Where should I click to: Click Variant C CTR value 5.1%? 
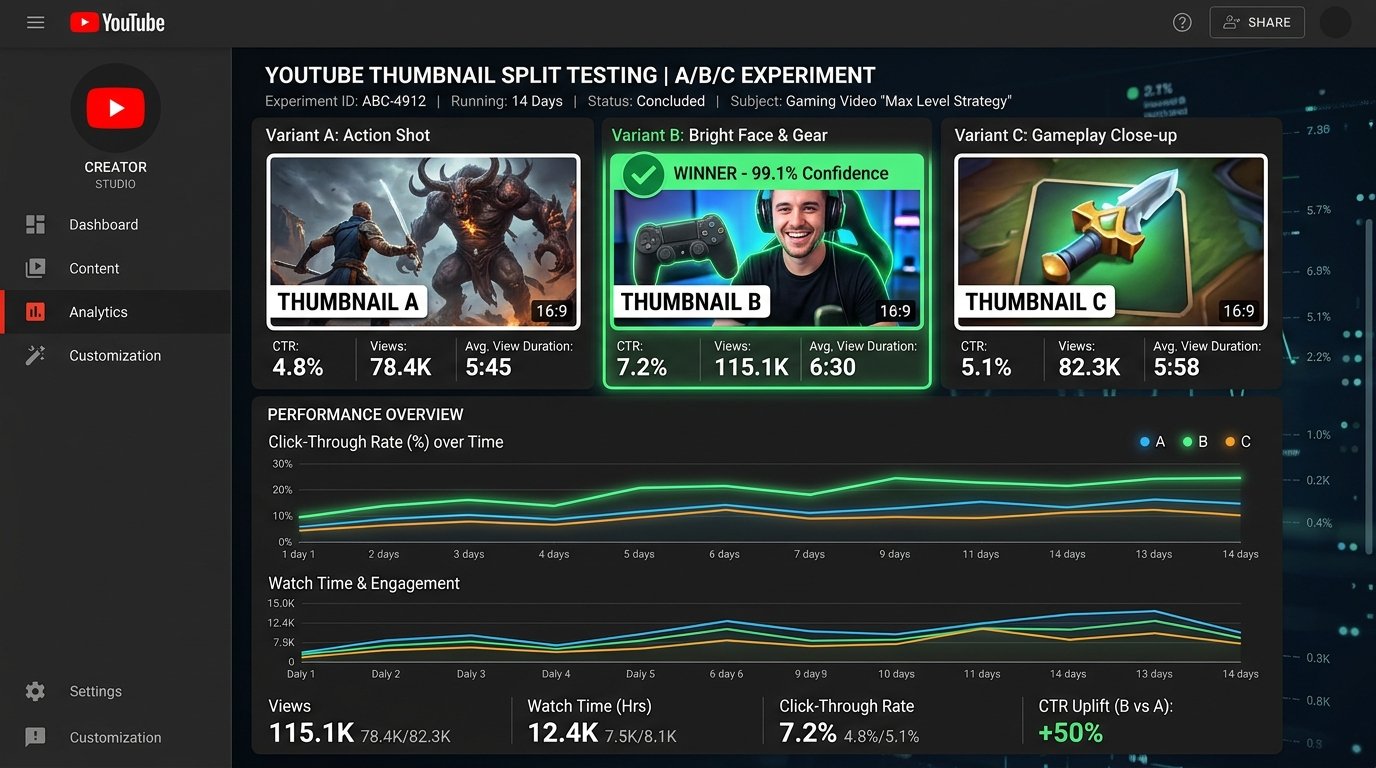[986, 367]
